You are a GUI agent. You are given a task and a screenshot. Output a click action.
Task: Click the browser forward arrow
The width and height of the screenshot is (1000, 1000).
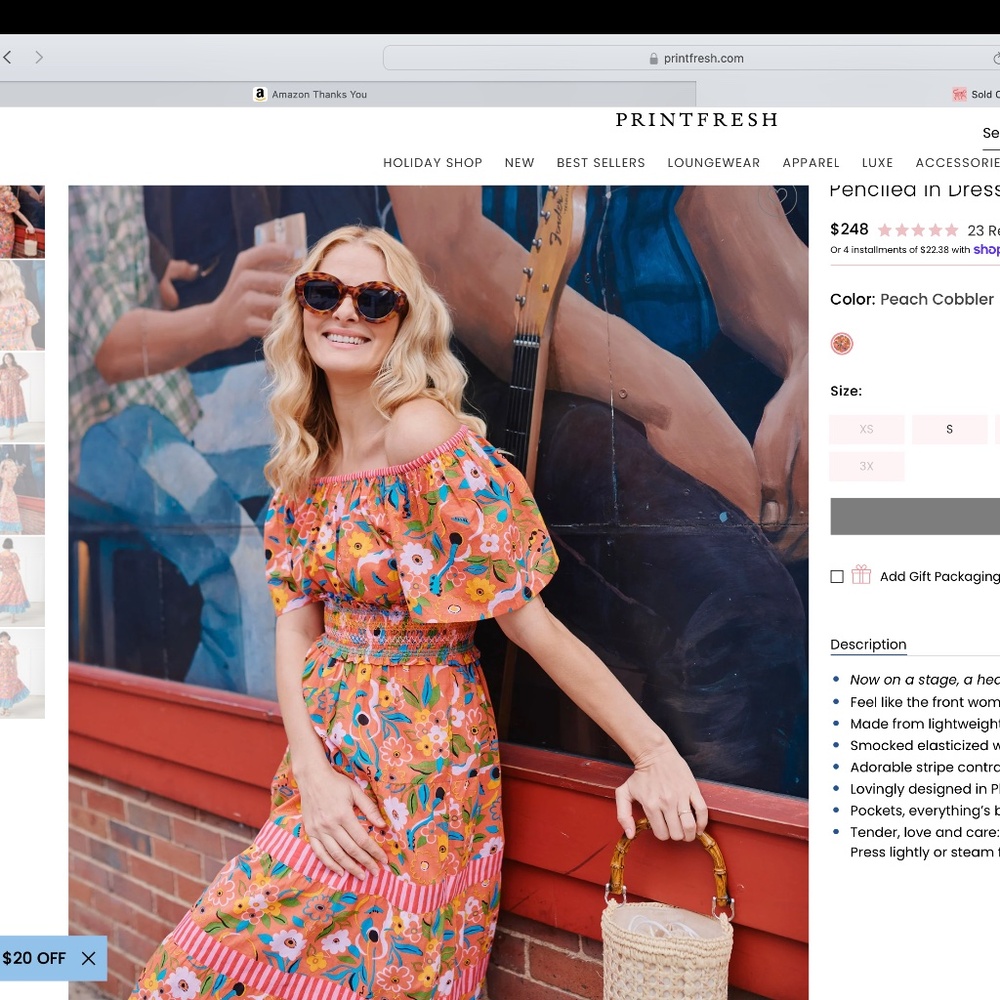click(x=38, y=57)
